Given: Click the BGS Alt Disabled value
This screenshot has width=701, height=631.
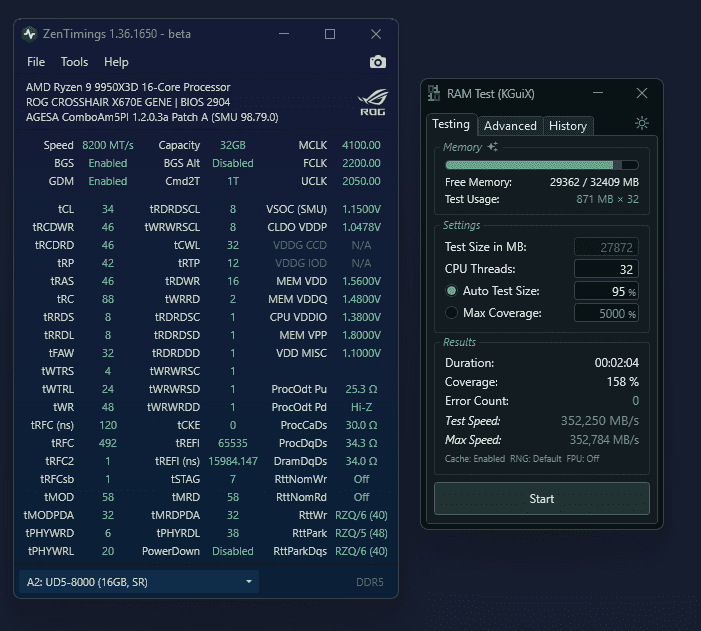Looking at the screenshot, I should pos(232,163).
